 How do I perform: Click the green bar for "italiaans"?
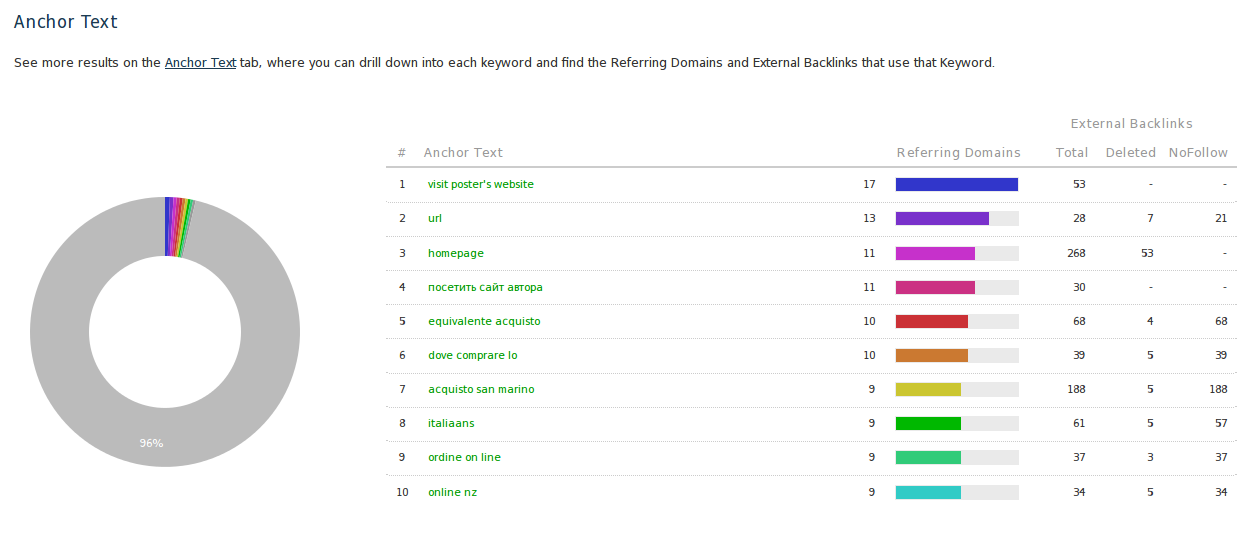click(x=928, y=423)
